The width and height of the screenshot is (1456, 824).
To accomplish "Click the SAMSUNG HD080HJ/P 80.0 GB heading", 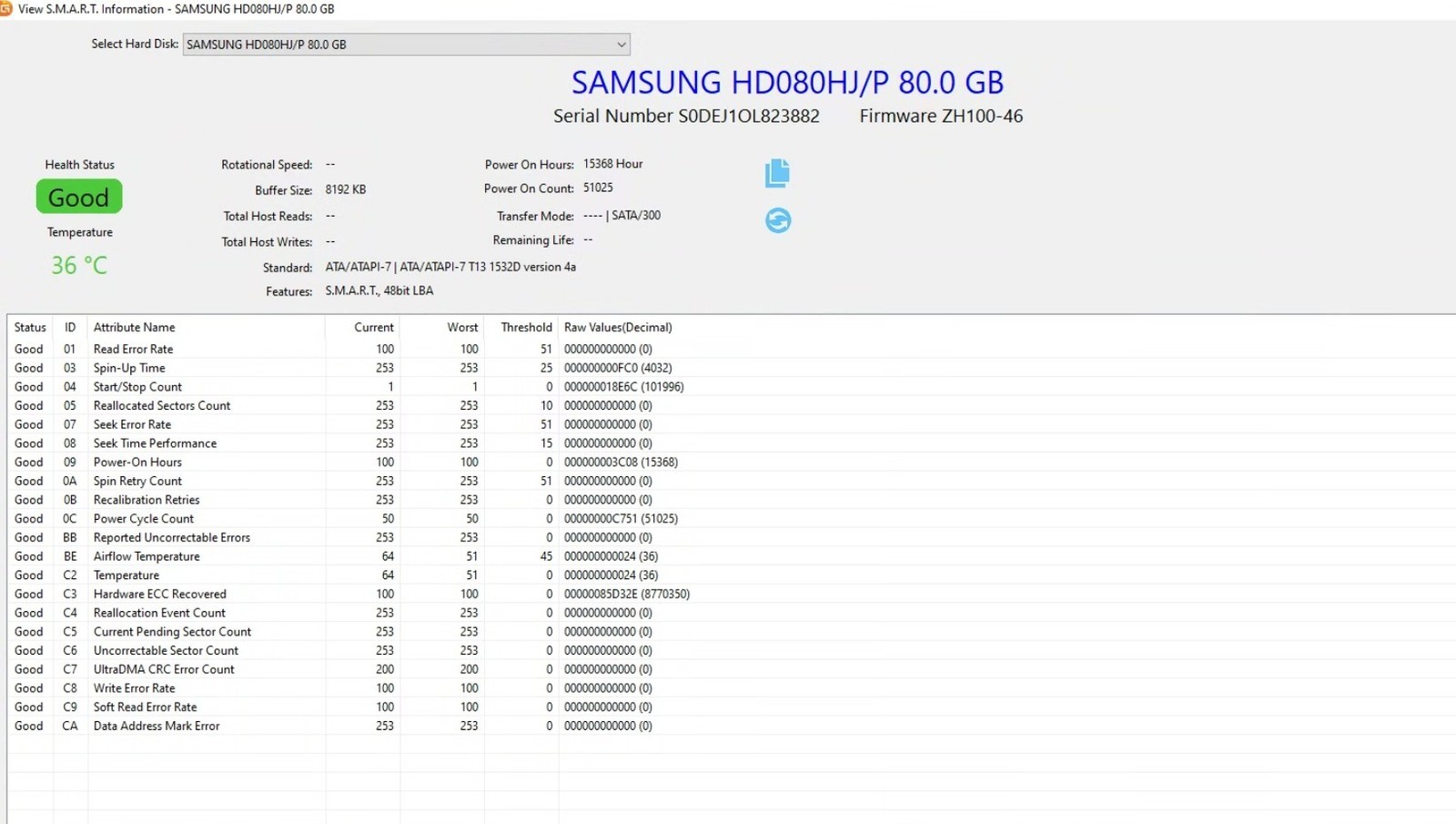I will tap(787, 82).
